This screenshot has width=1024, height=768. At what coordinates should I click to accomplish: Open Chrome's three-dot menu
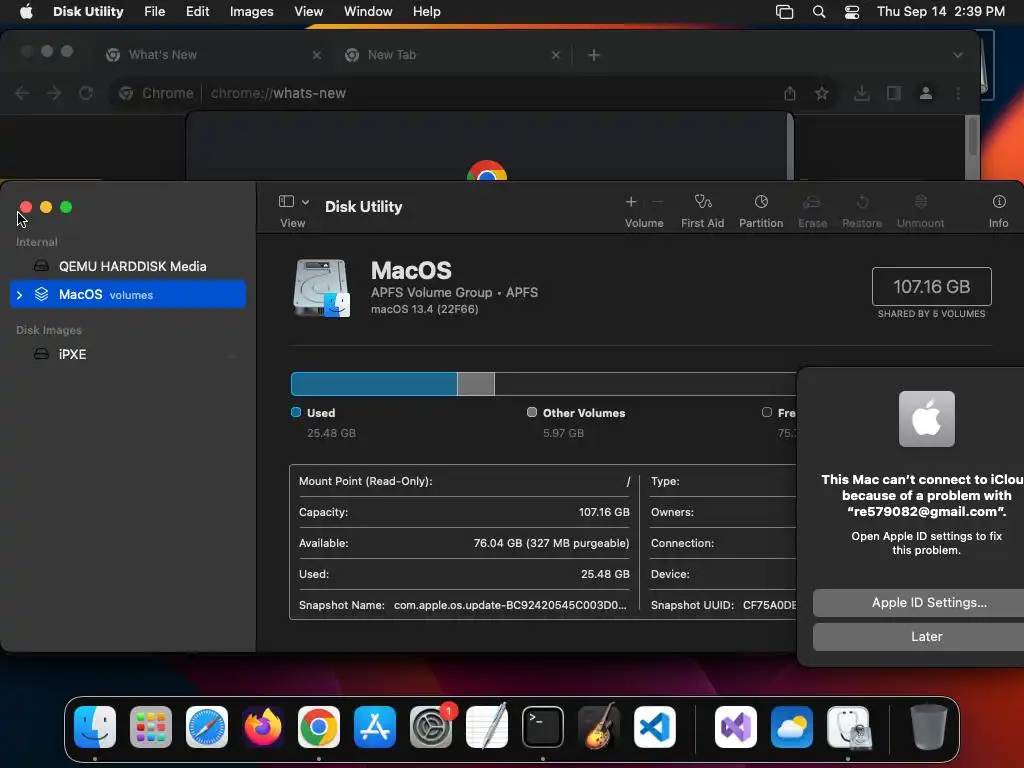958,93
